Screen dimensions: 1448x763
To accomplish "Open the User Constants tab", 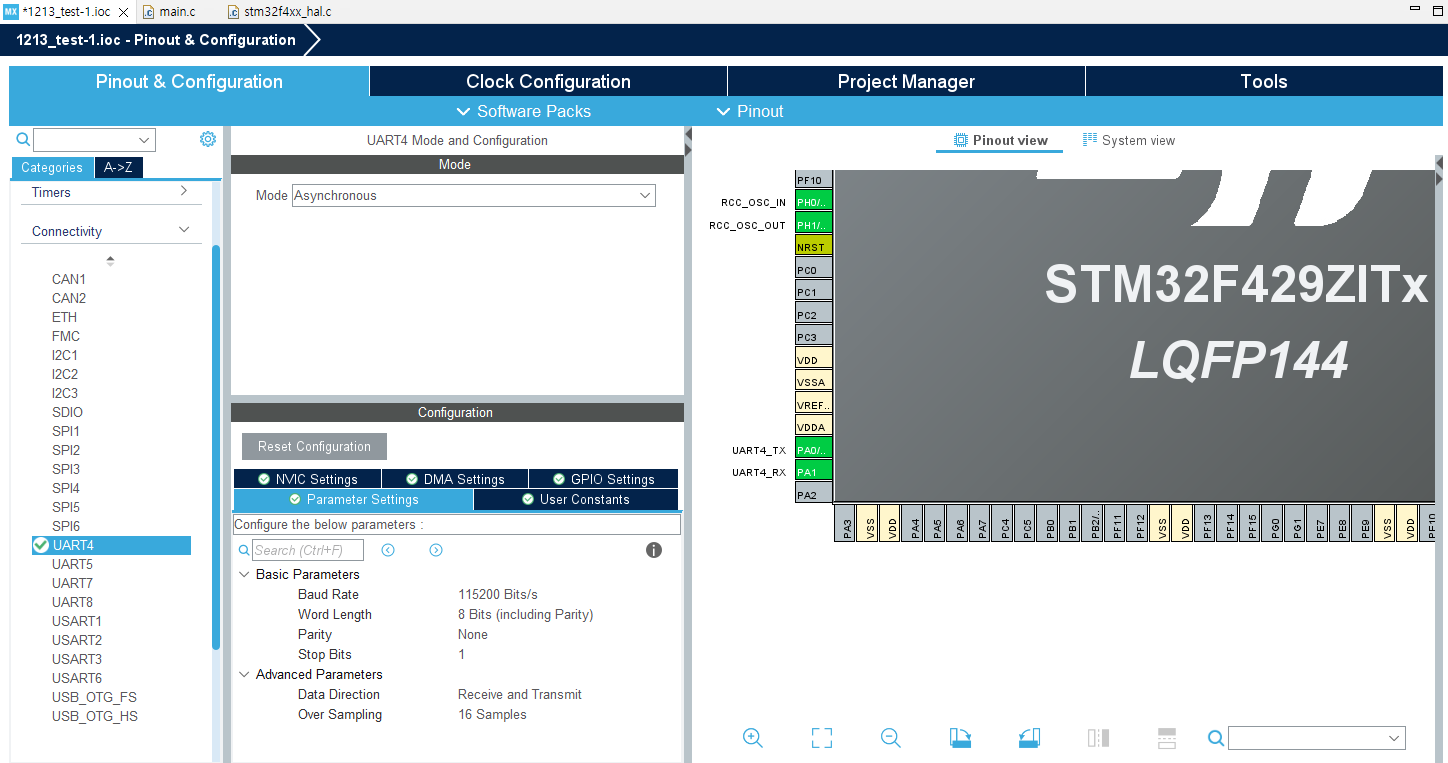I will (x=576, y=499).
